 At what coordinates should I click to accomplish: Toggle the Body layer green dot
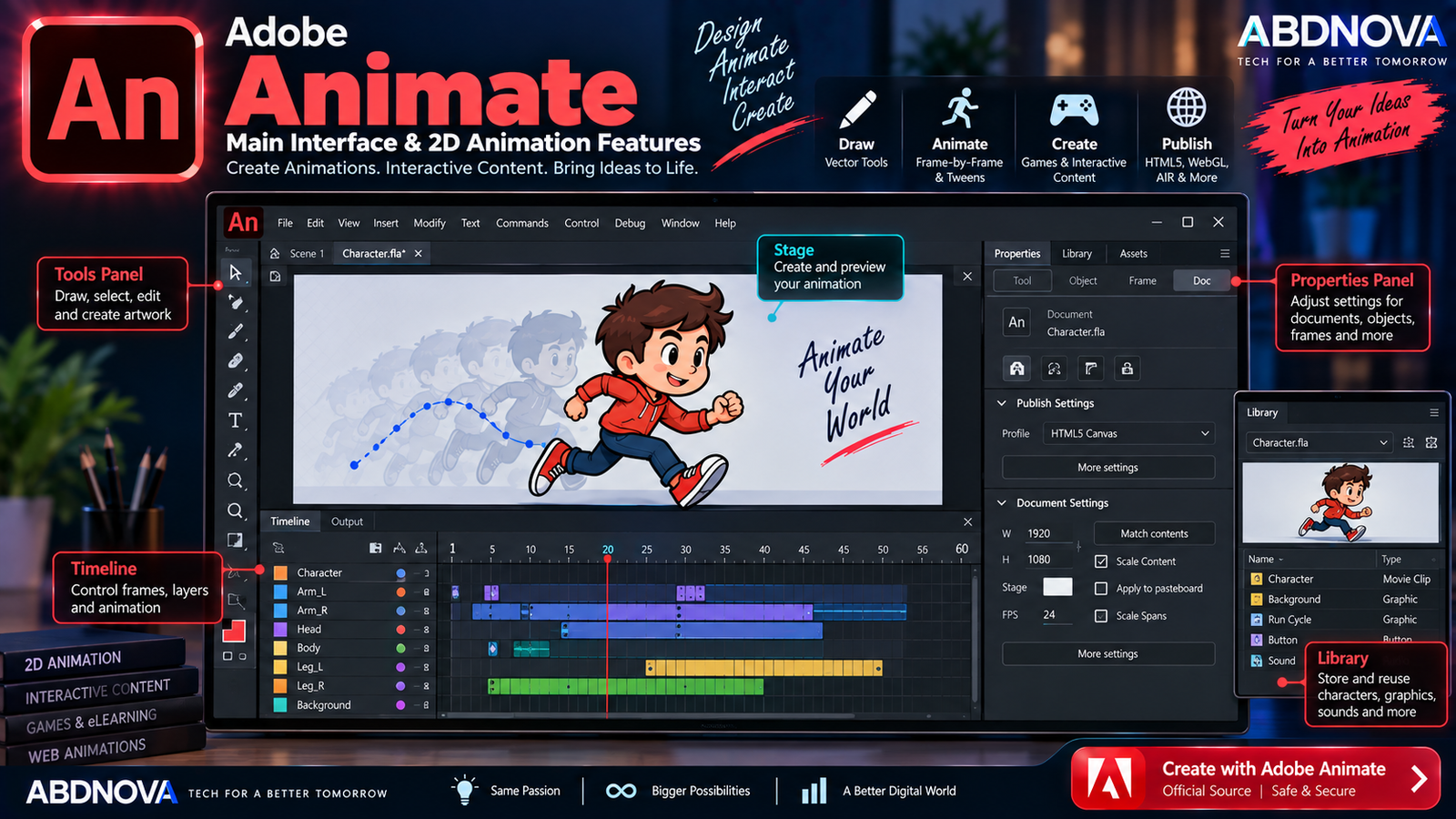pos(400,648)
